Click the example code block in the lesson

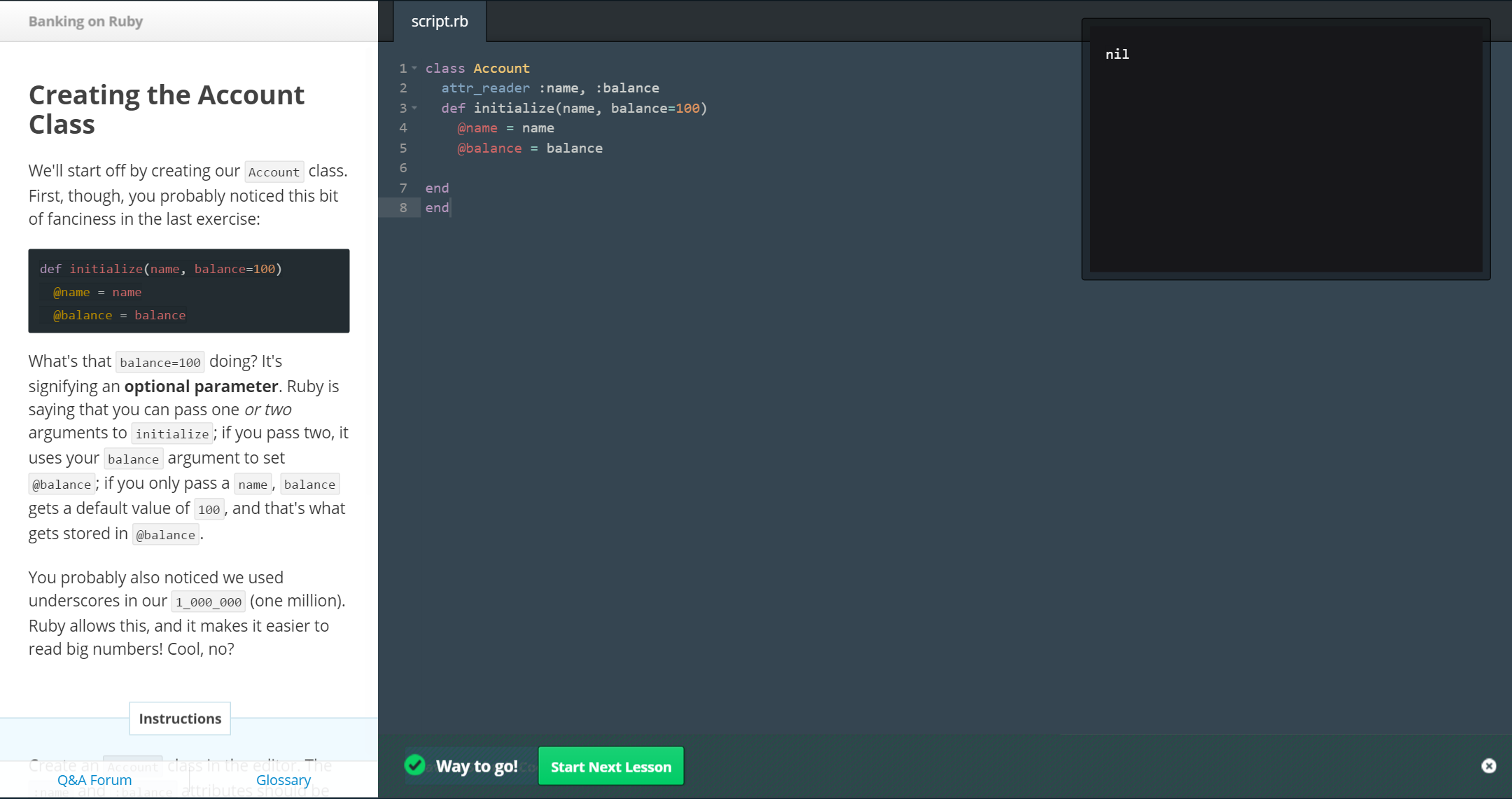click(x=189, y=291)
